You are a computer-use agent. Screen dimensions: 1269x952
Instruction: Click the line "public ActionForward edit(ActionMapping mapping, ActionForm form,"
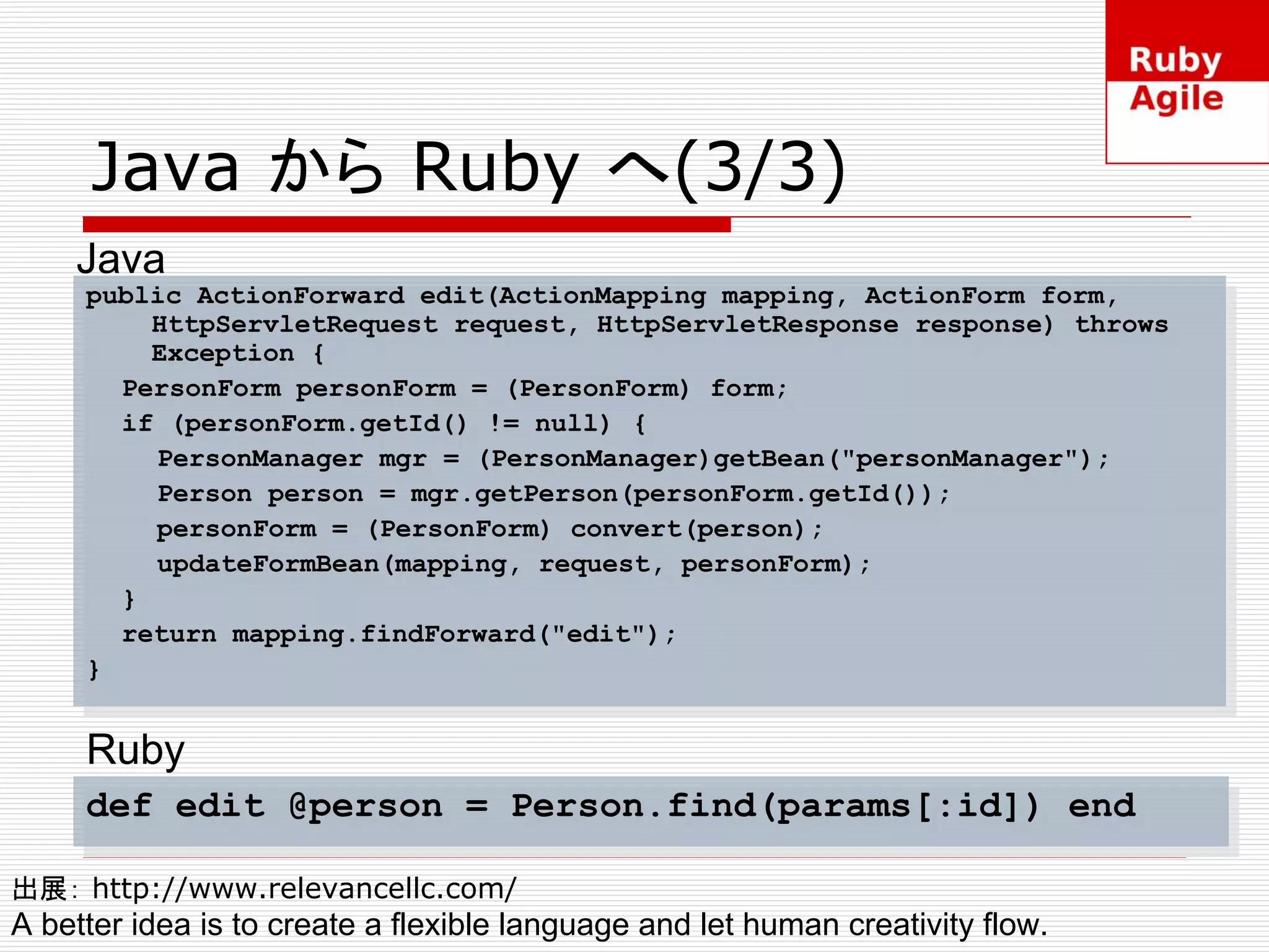pyautogui.click(x=602, y=296)
